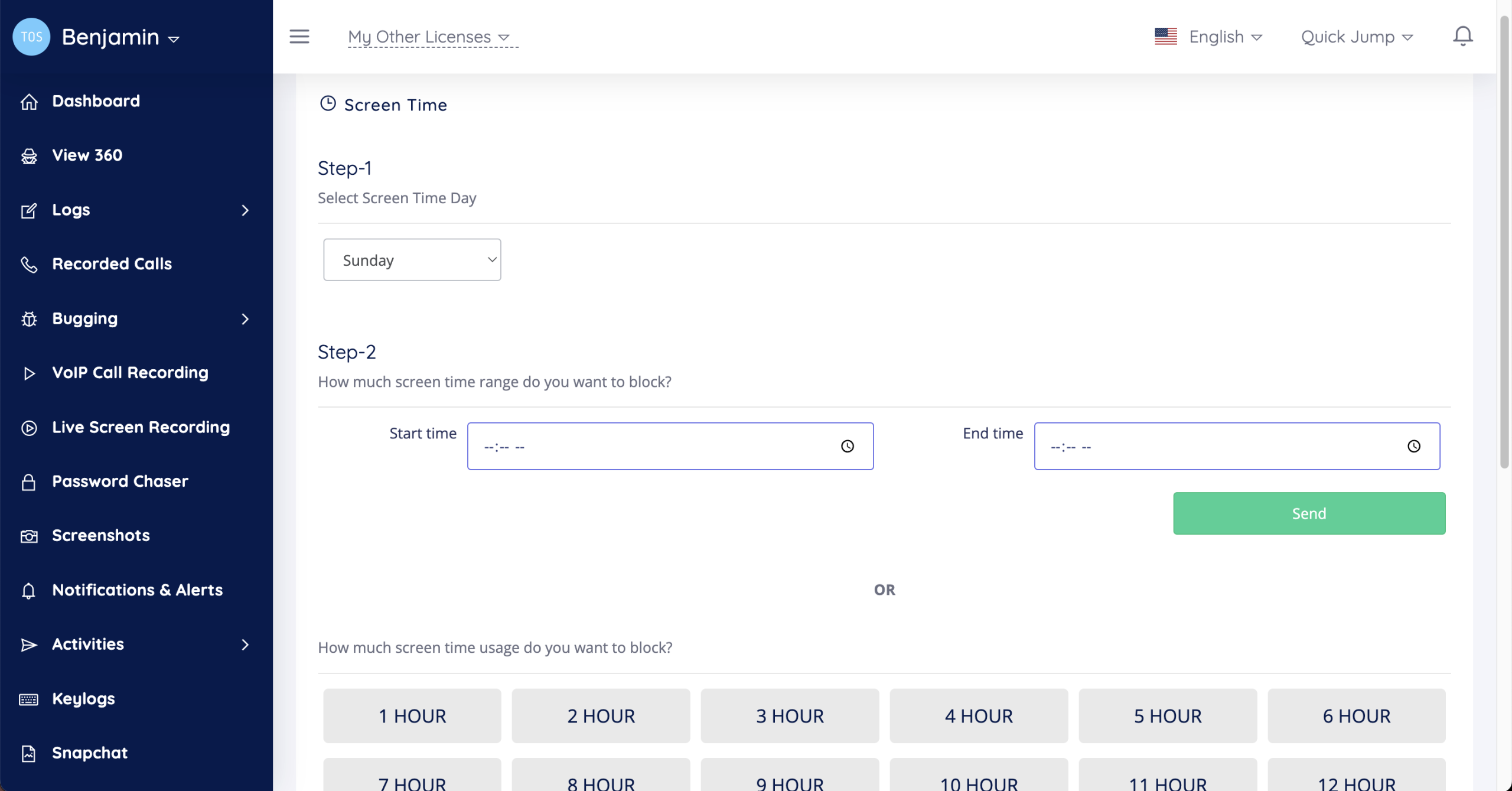
Task: Open the Live Screen Recording menu item
Action: pos(141,427)
